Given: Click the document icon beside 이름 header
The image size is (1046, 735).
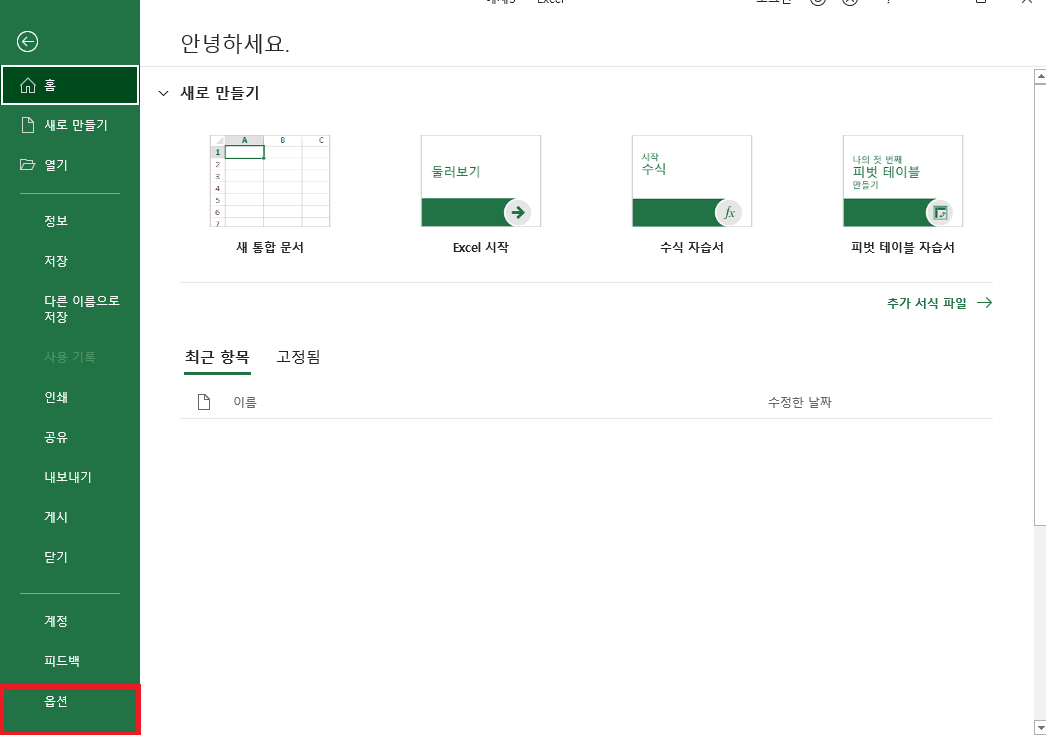Looking at the screenshot, I should tap(204, 401).
